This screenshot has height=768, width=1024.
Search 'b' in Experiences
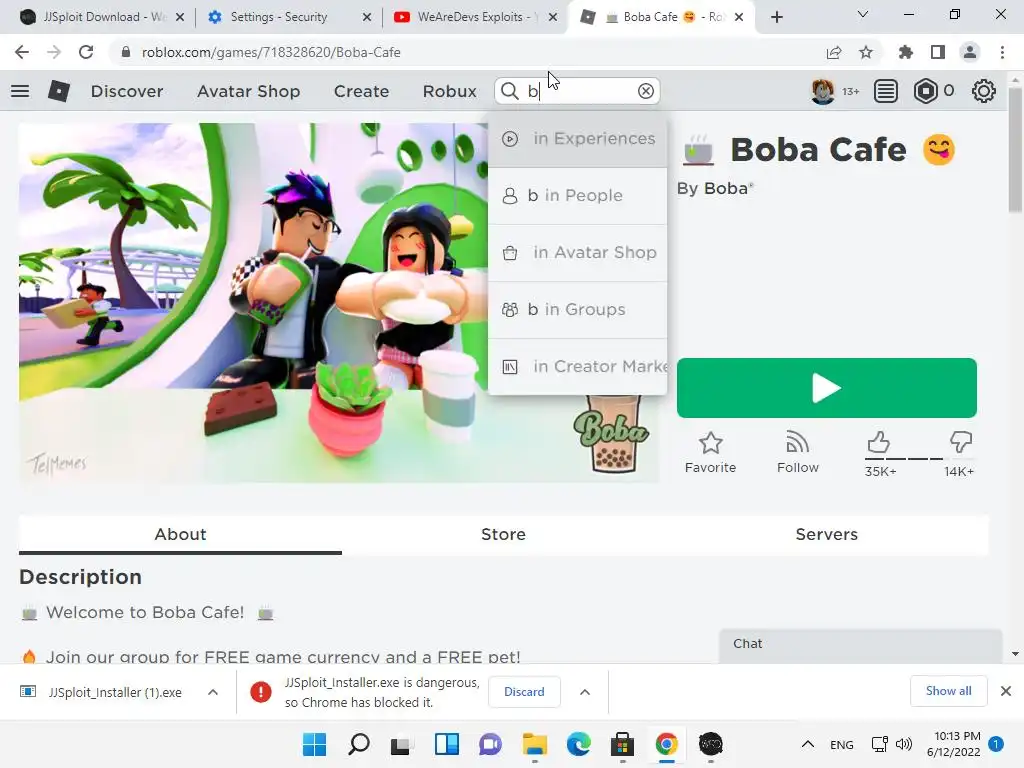pyautogui.click(x=577, y=138)
